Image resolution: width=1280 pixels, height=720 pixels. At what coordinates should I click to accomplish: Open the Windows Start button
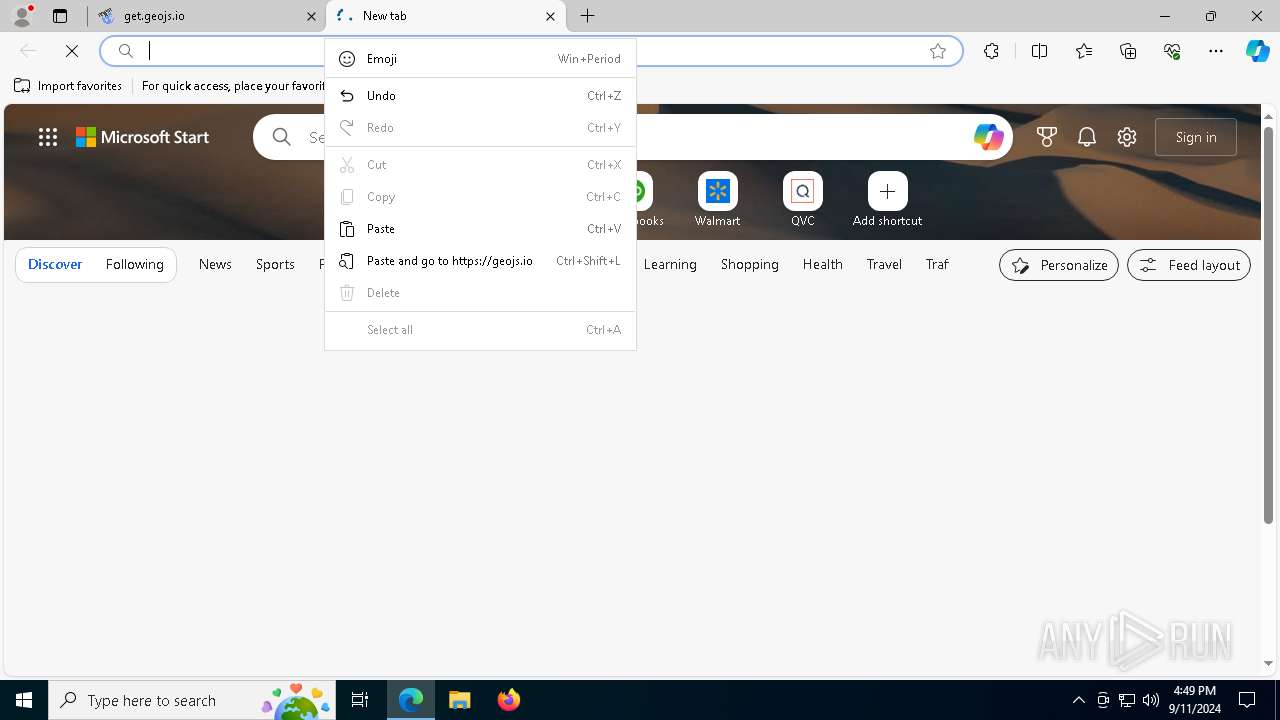[x=24, y=700]
